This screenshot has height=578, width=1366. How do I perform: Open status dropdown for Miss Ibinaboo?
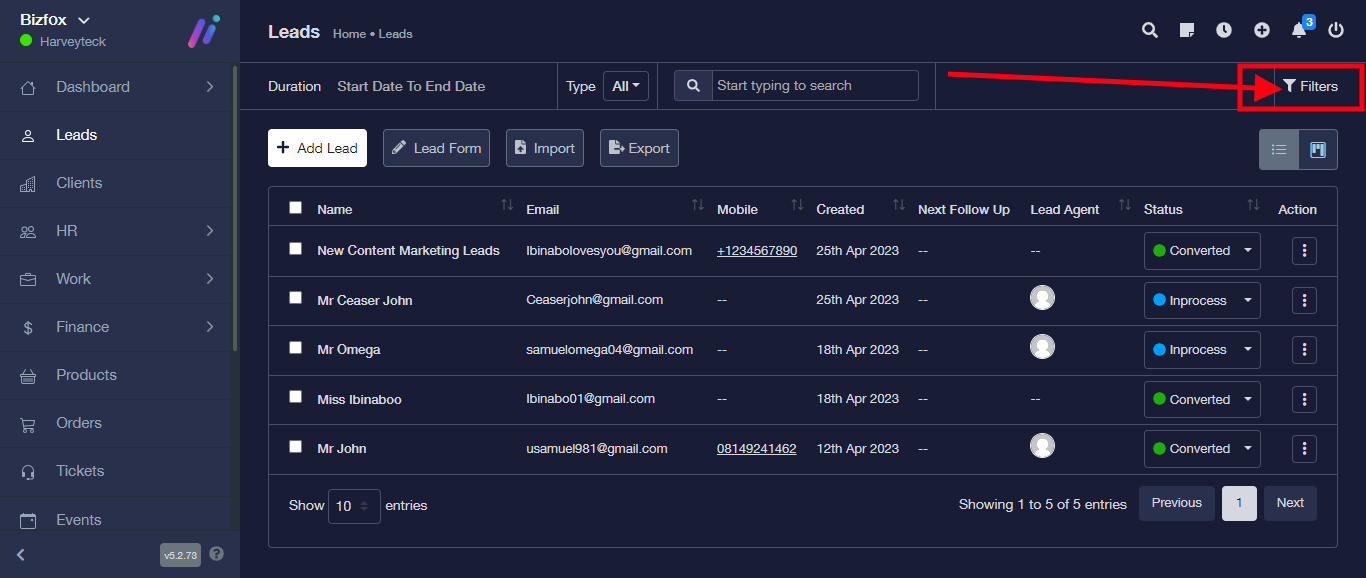tap(1201, 399)
